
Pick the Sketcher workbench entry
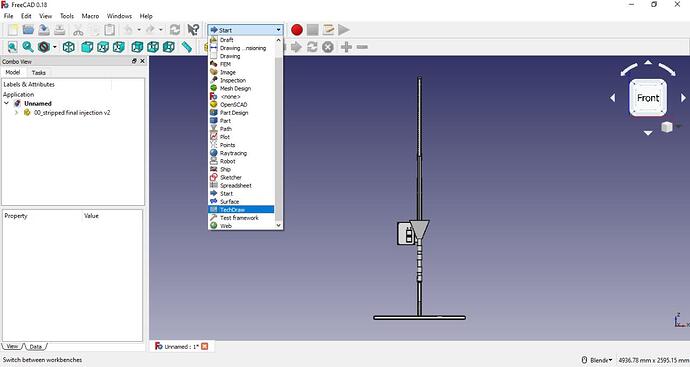click(x=241, y=177)
